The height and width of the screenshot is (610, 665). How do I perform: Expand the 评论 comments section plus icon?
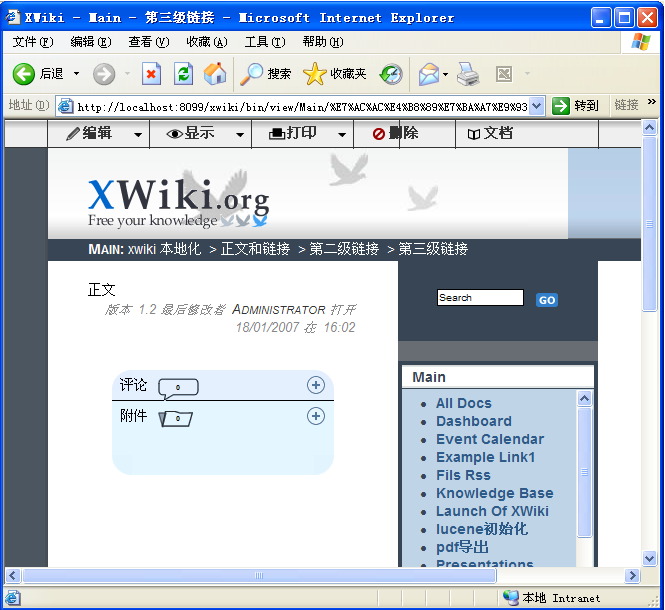pos(316,385)
